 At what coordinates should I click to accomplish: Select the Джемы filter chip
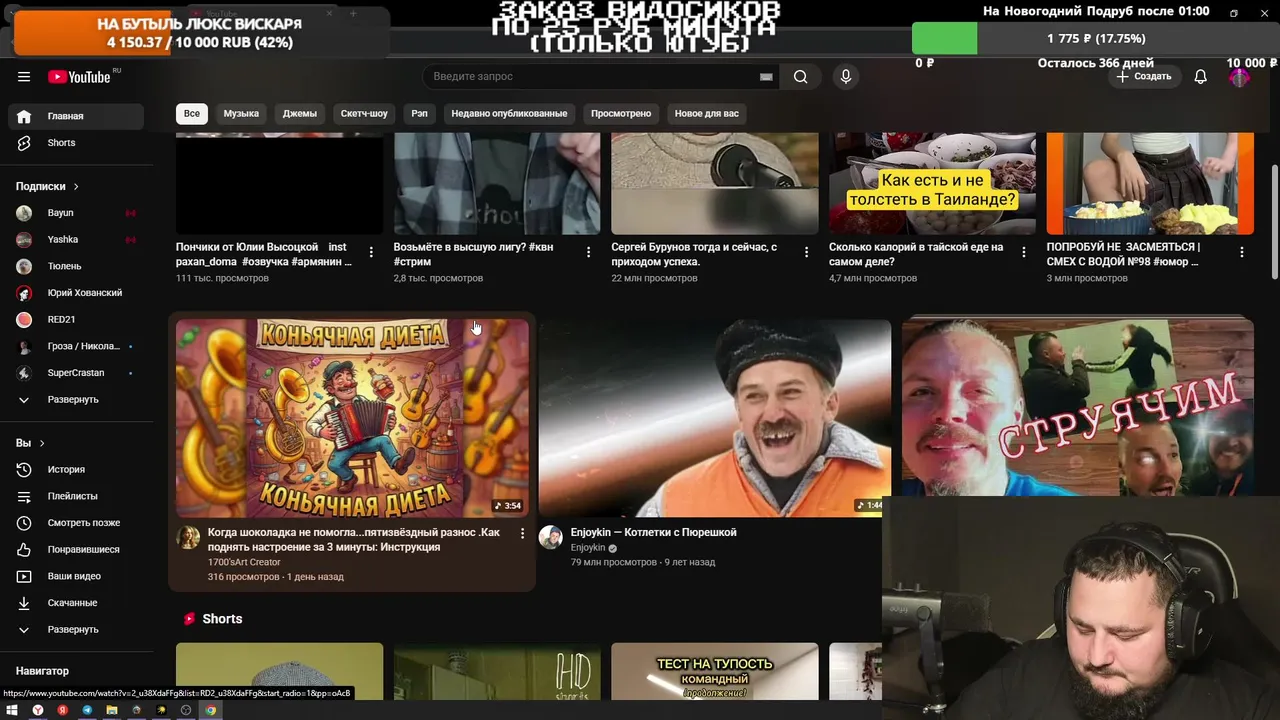[x=300, y=113]
